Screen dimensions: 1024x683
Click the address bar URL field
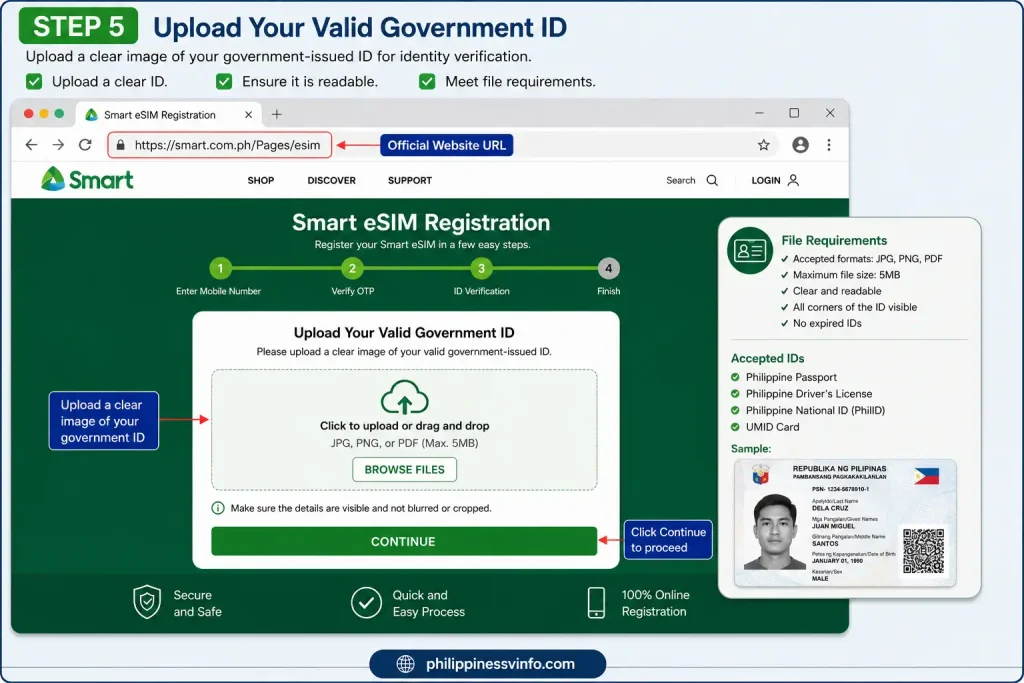click(219, 145)
